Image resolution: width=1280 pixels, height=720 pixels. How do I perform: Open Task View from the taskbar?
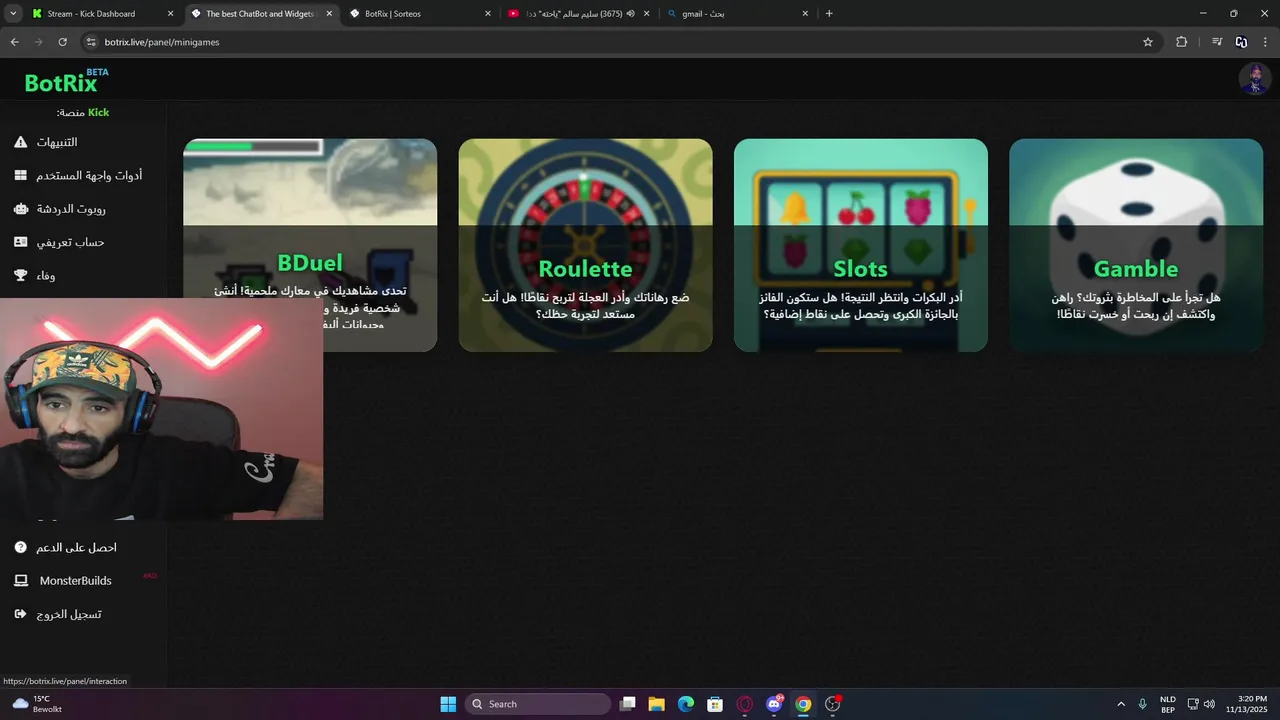(627, 704)
